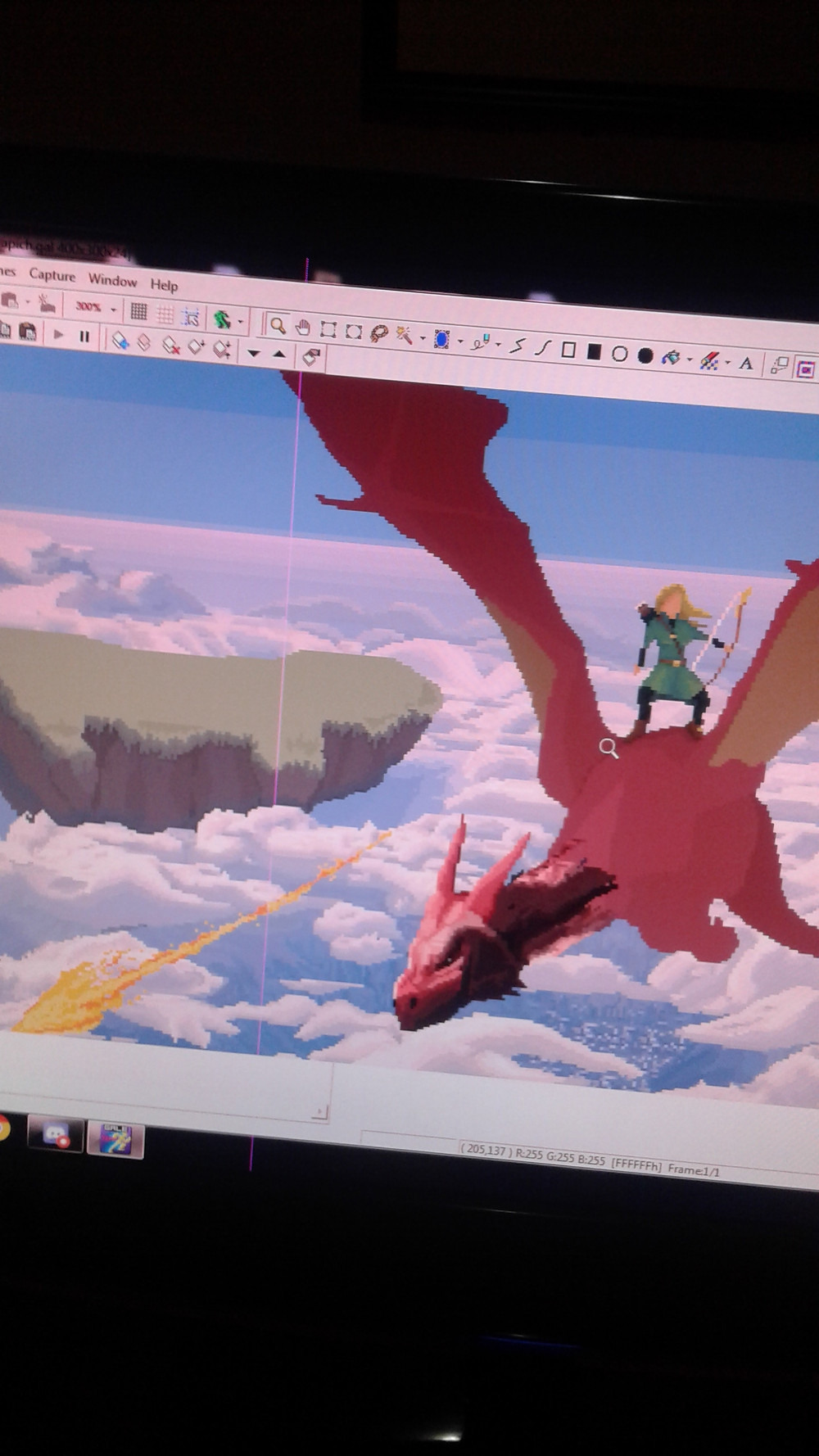Click the stamp icon left of 300%
This screenshot has width=819, height=1456.
(x=47, y=304)
